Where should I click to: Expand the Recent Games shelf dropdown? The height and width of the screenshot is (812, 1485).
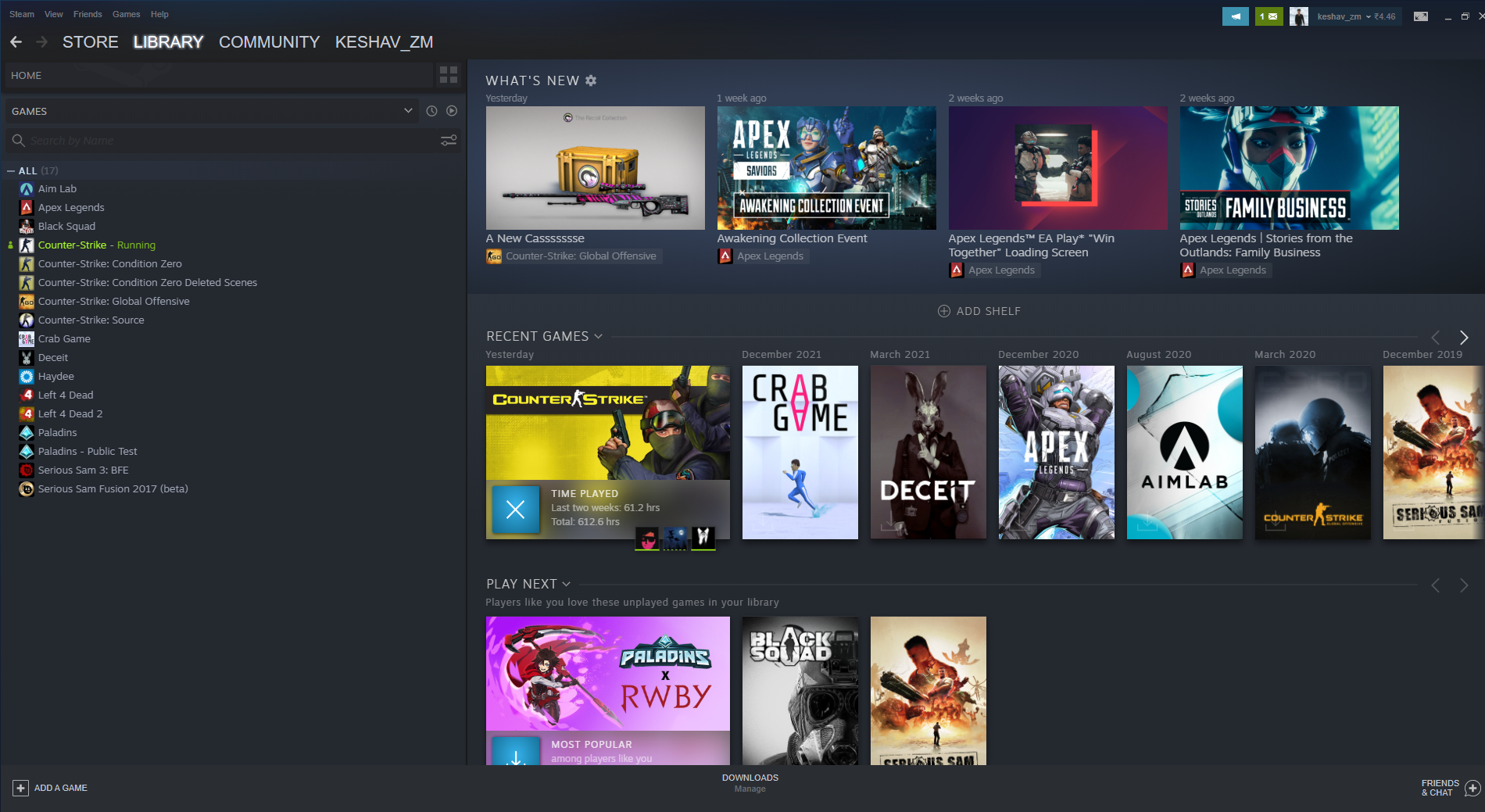point(598,336)
